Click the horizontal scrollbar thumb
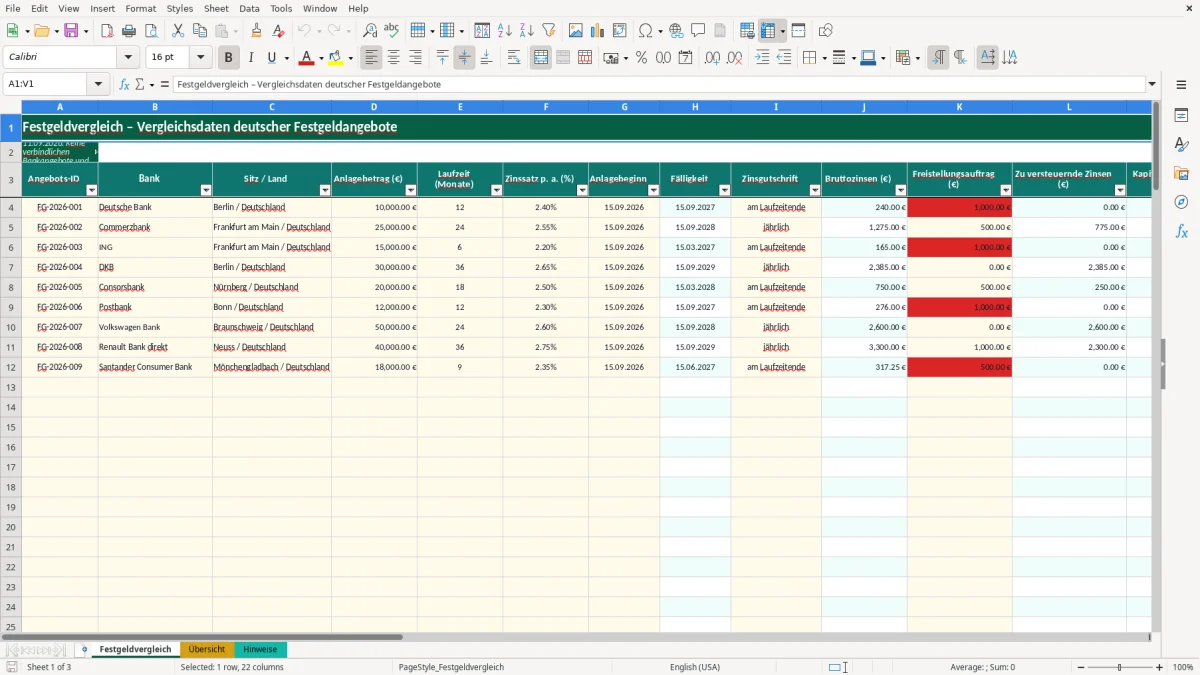Viewport: 1200px width, 675px height. point(202,636)
